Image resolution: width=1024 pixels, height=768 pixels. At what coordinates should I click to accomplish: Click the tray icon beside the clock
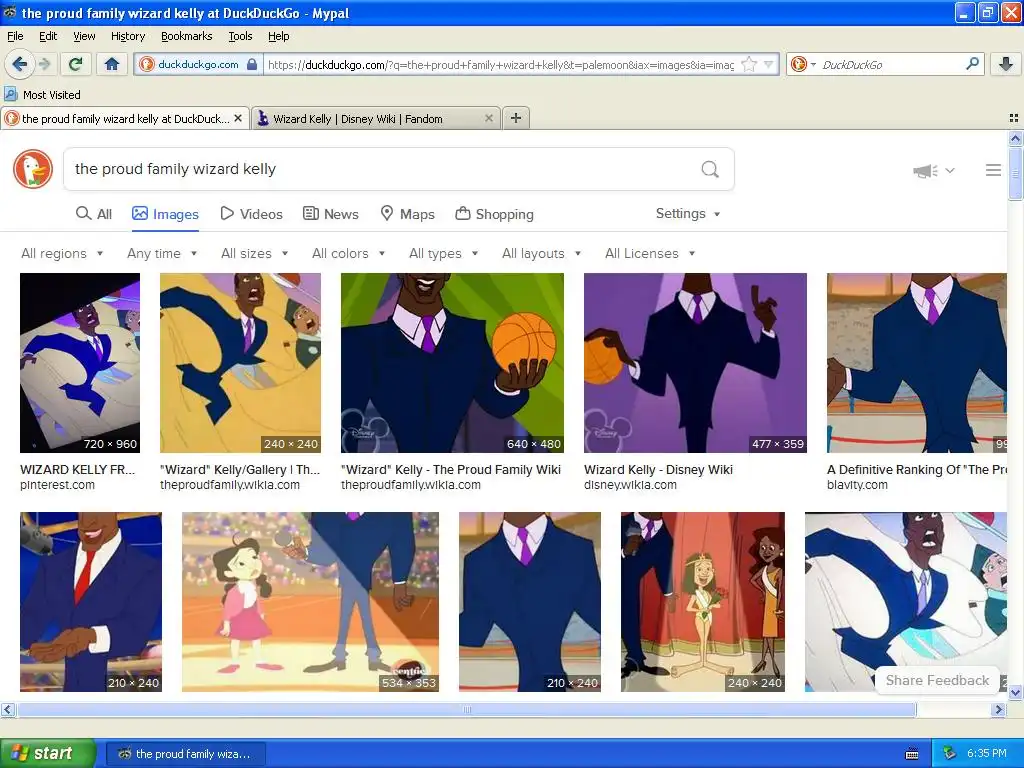[950, 754]
